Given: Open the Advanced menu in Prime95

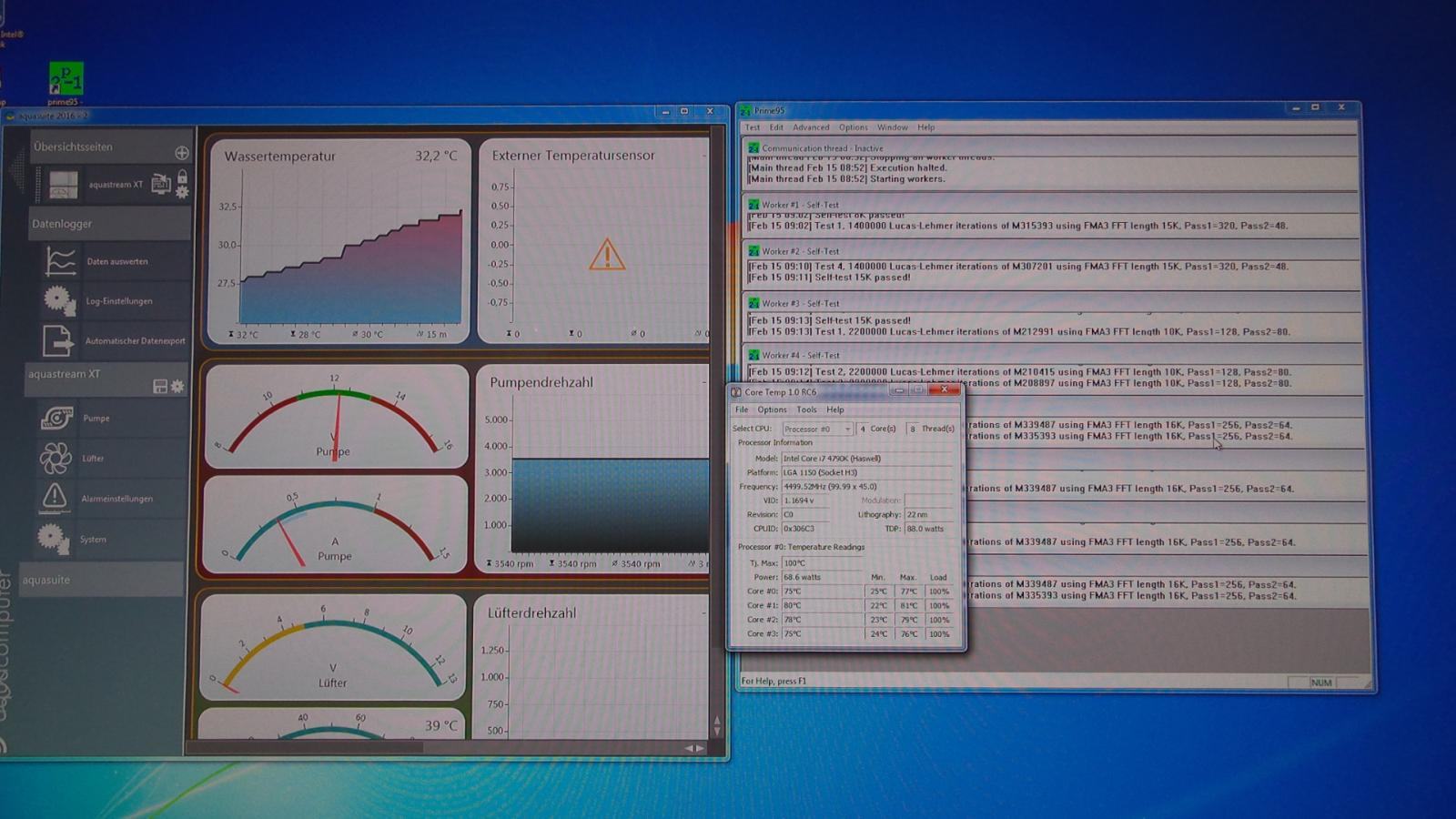Looking at the screenshot, I should [811, 127].
